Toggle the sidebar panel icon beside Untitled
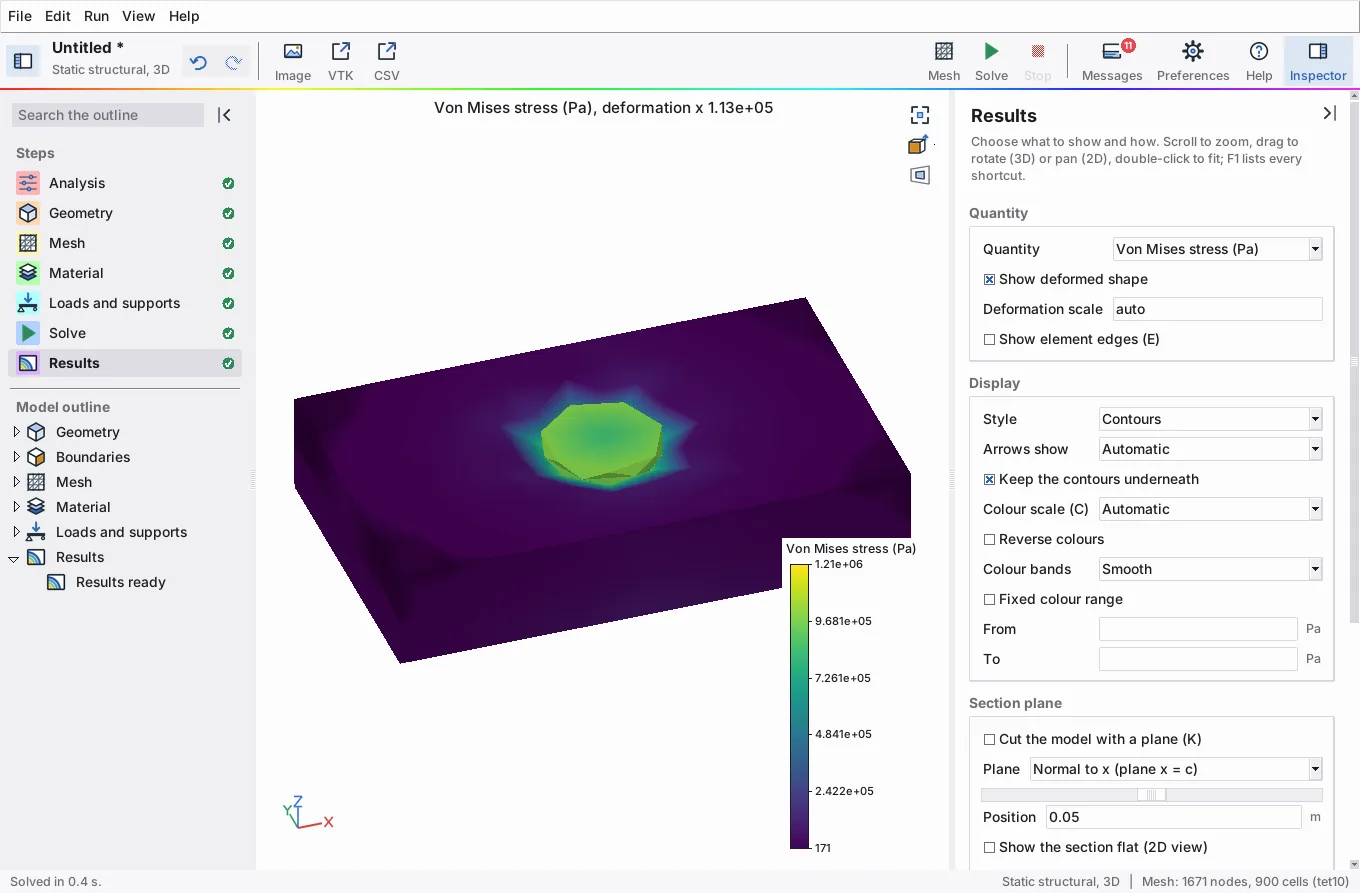 coord(23,61)
